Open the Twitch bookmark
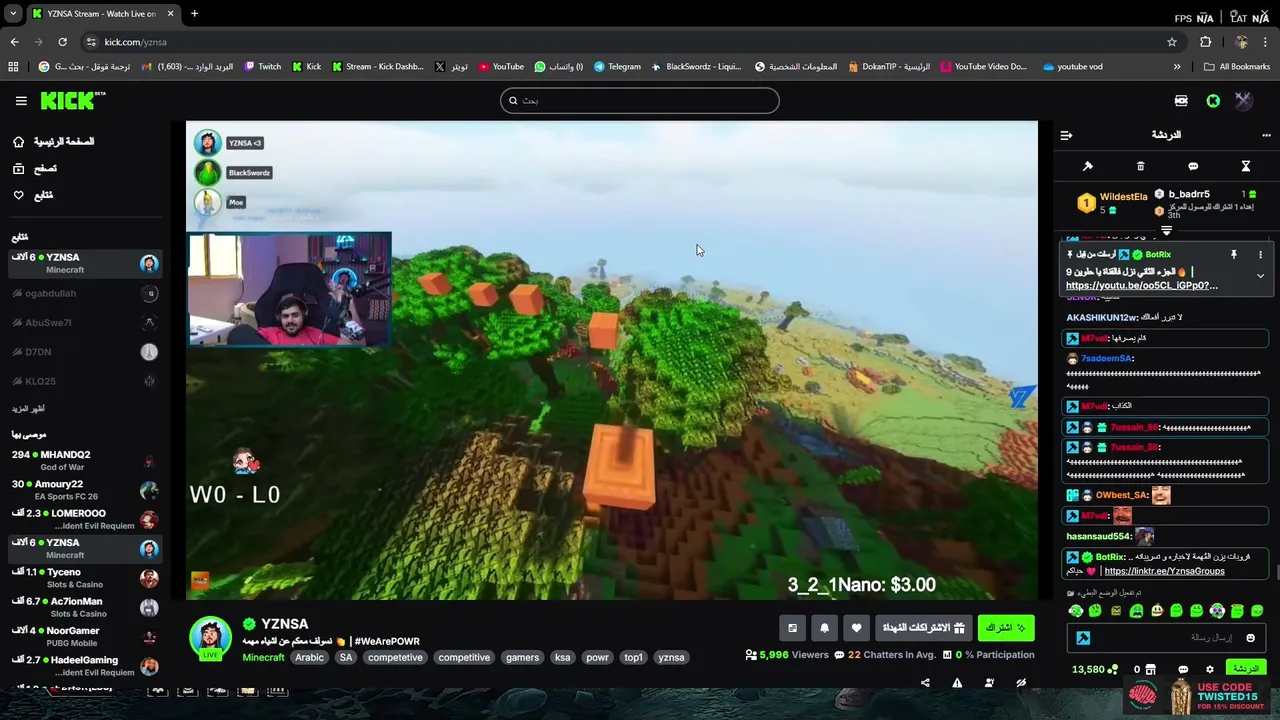This screenshot has height=720, width=1280. pos(263,67)
